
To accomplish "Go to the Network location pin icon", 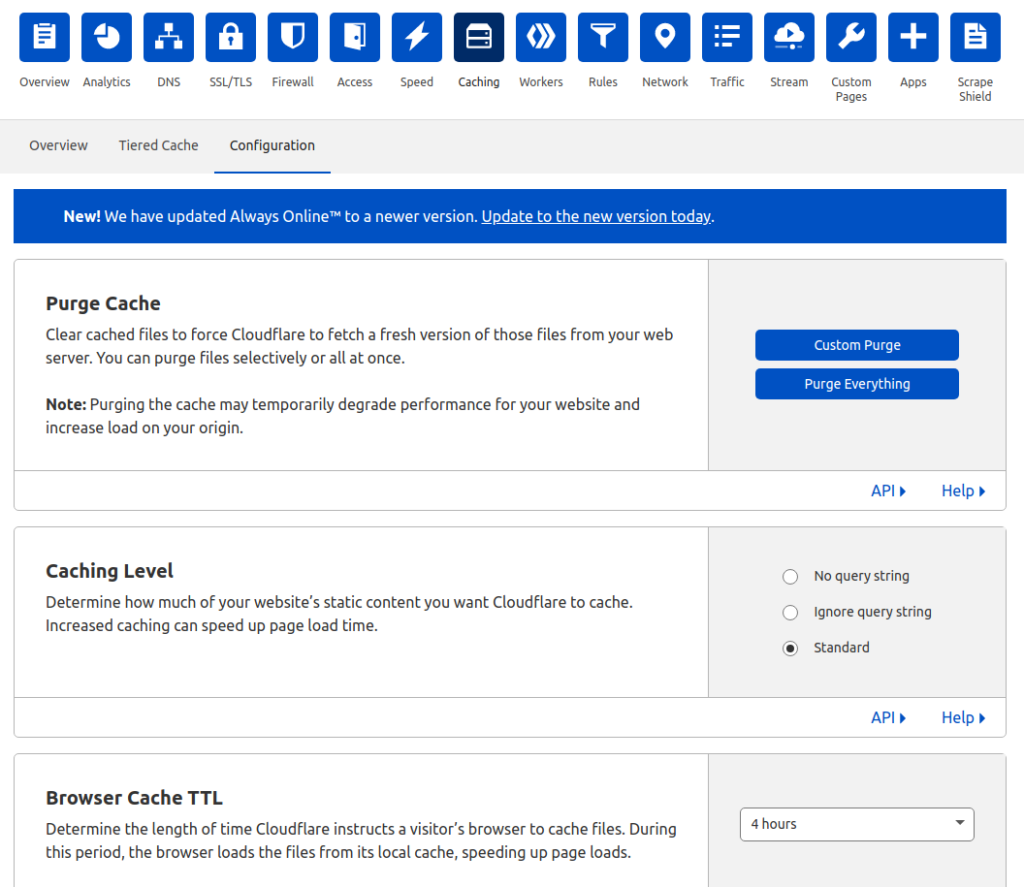I will point(665,37).
